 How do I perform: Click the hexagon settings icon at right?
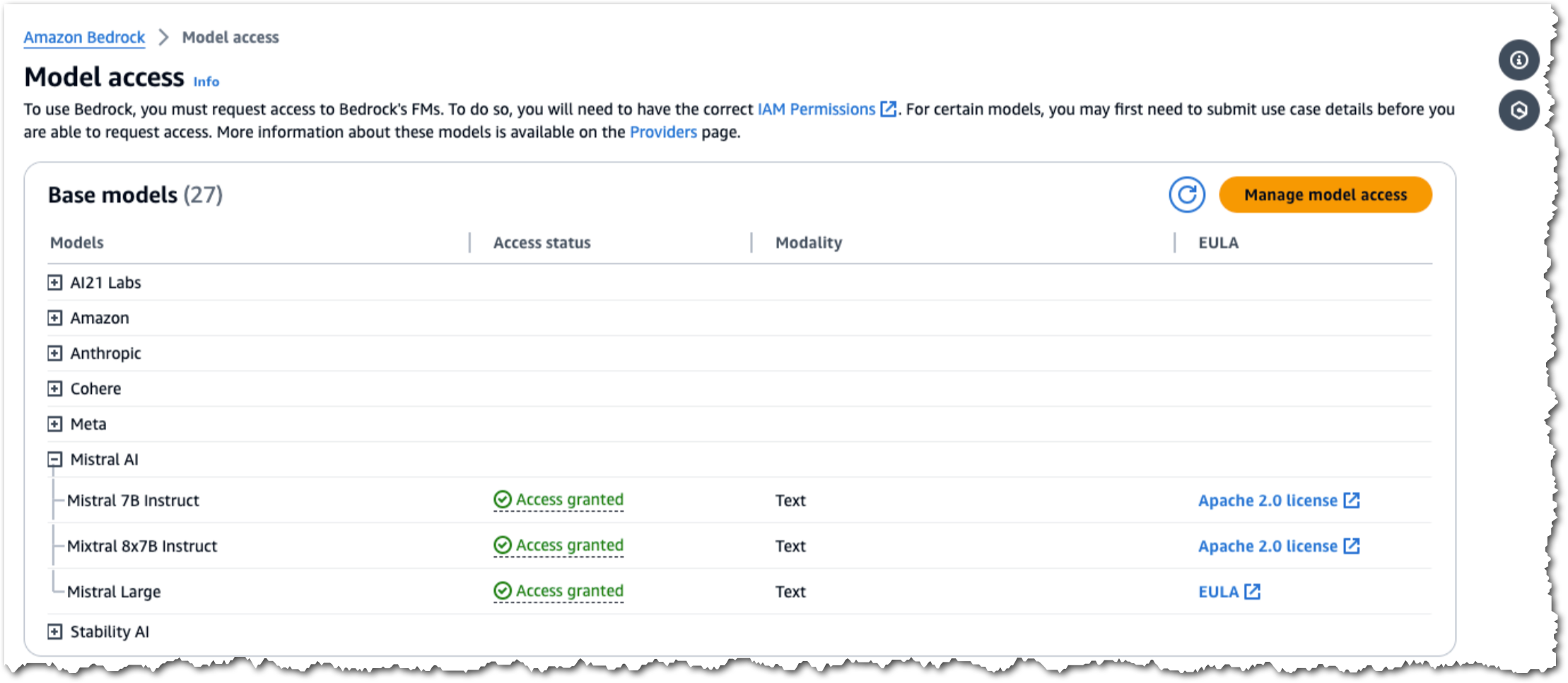1519,110
